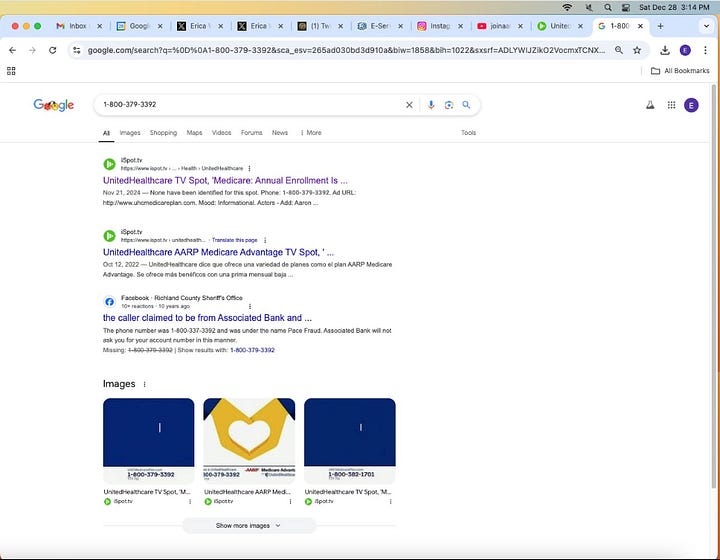Open the apps grid in bookmarks bar
The width and height of the screenshot is (720, 560).
tap(11, 71)
